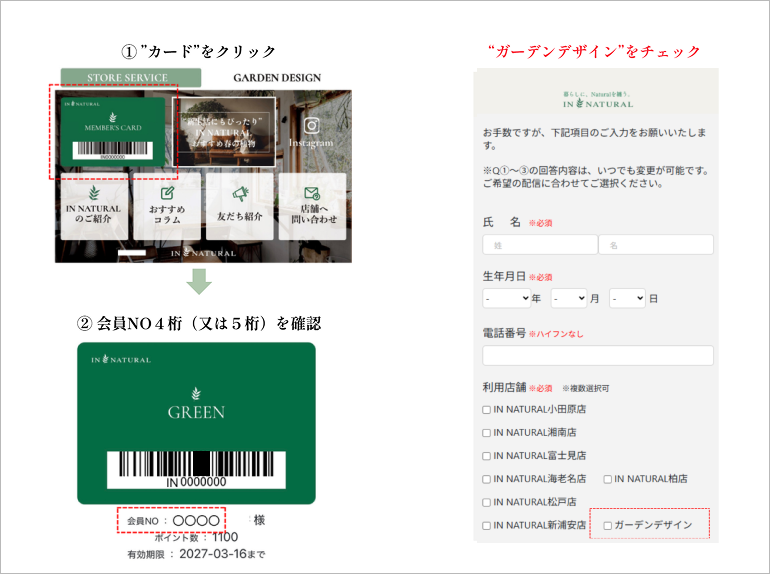Open the おすすめコラム tile
The width and height of the screenshot is (770, 574).
pos(166,206)
